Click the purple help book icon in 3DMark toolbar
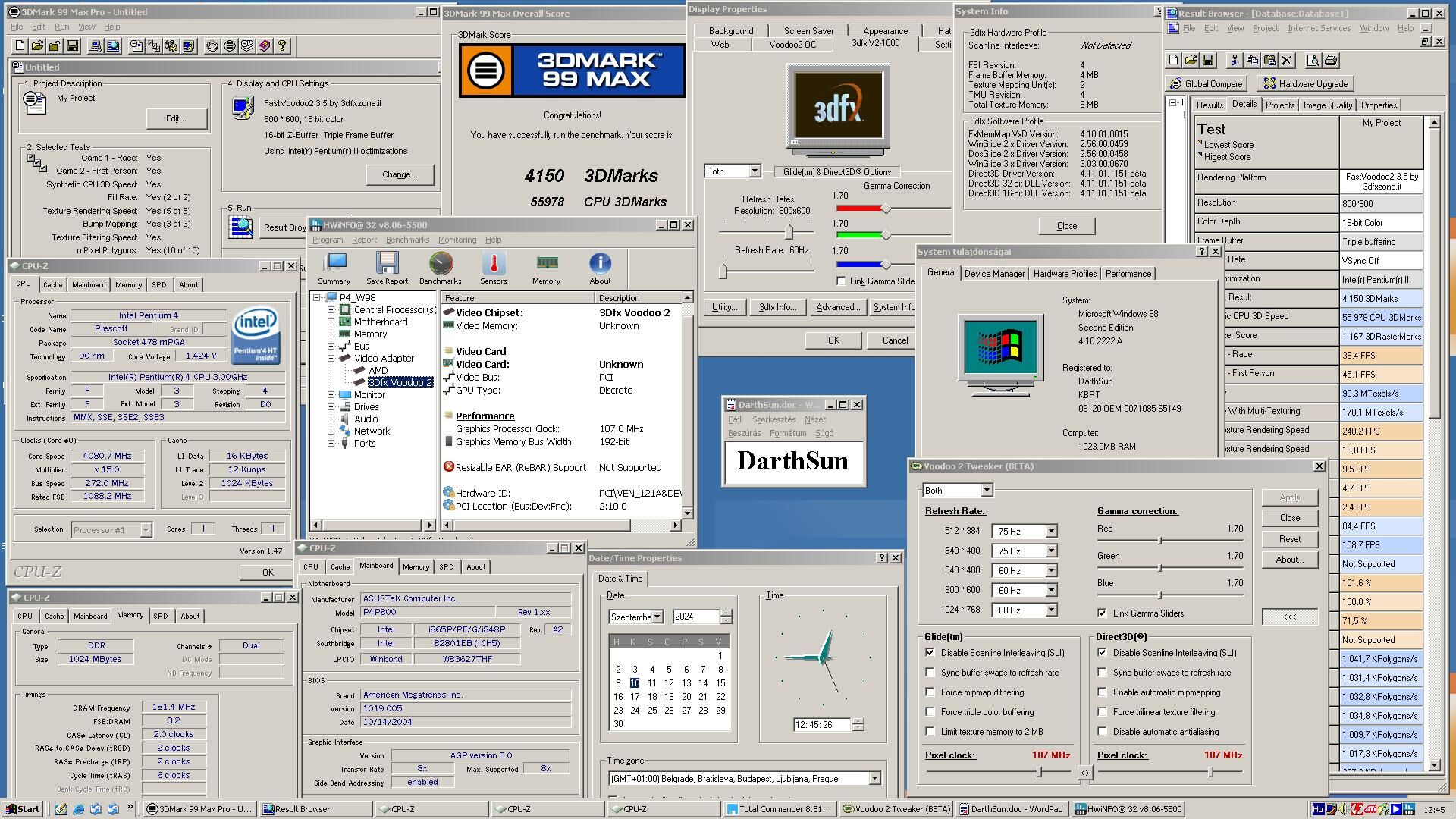The height and width of the screenshot is (819, 1456). click(x=264, y=46)
